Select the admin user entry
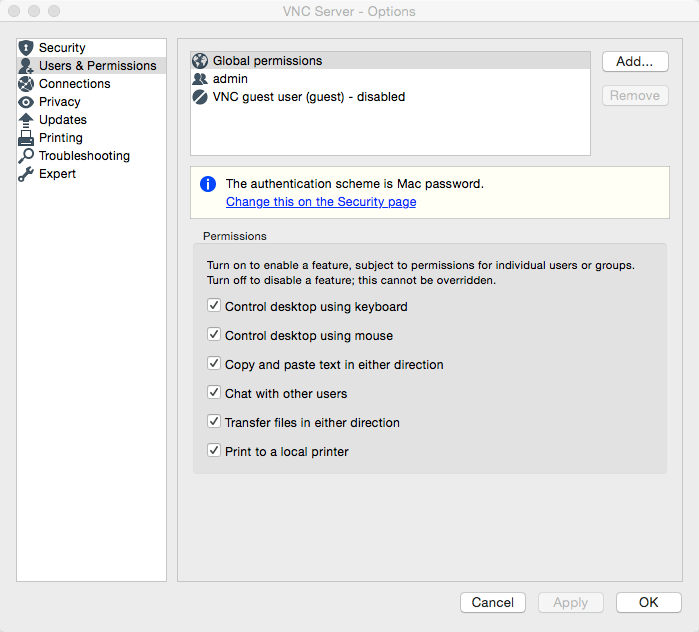699x632 pixels. [x=391, y=79]
